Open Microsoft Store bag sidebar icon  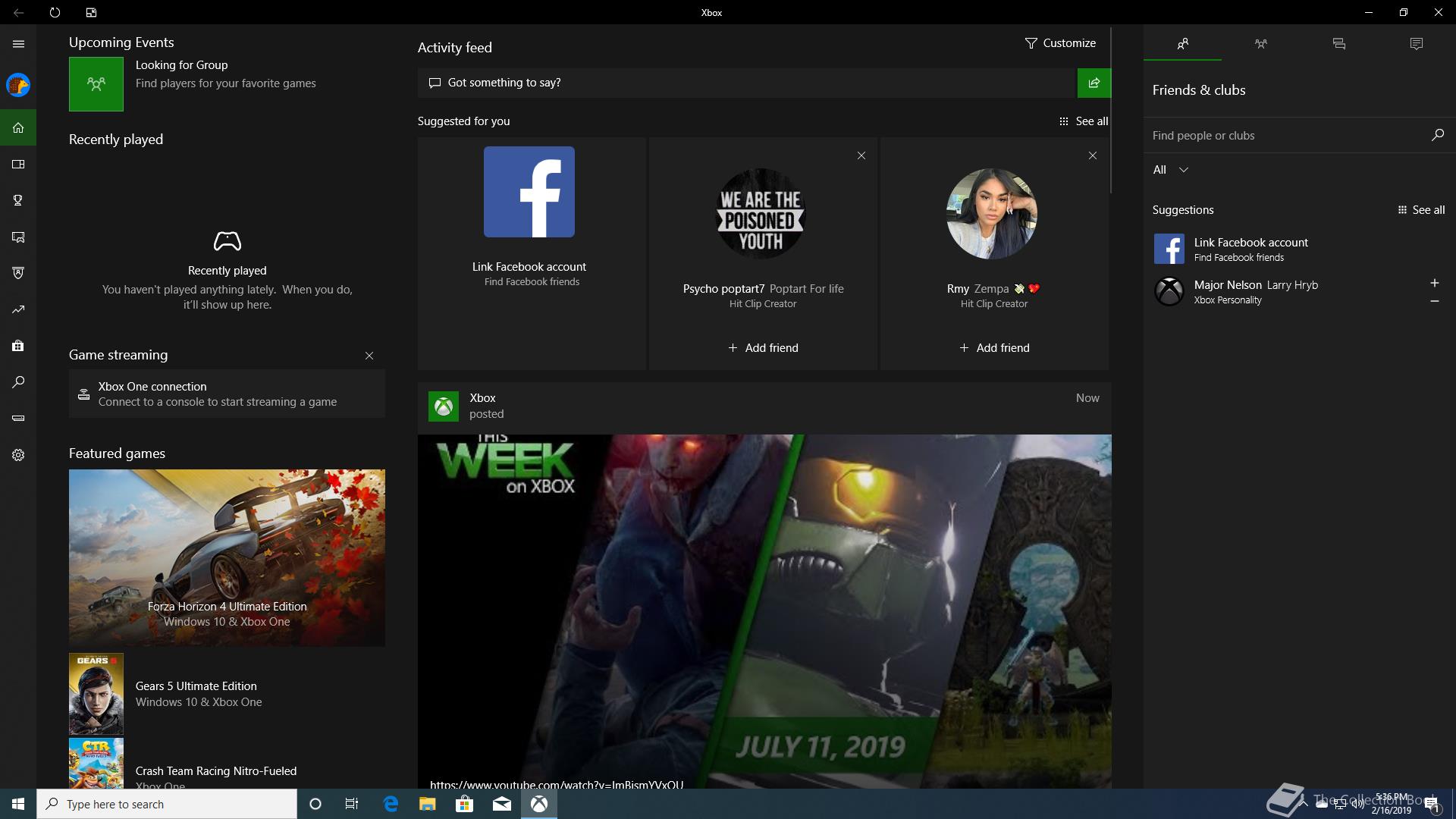point(18,346)
